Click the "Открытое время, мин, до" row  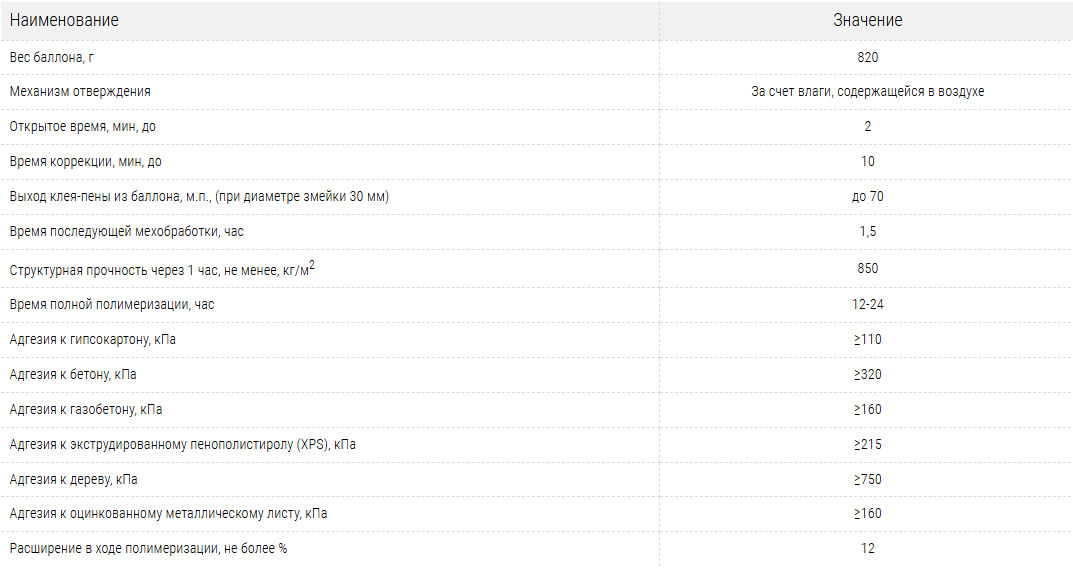click(82, 126)
